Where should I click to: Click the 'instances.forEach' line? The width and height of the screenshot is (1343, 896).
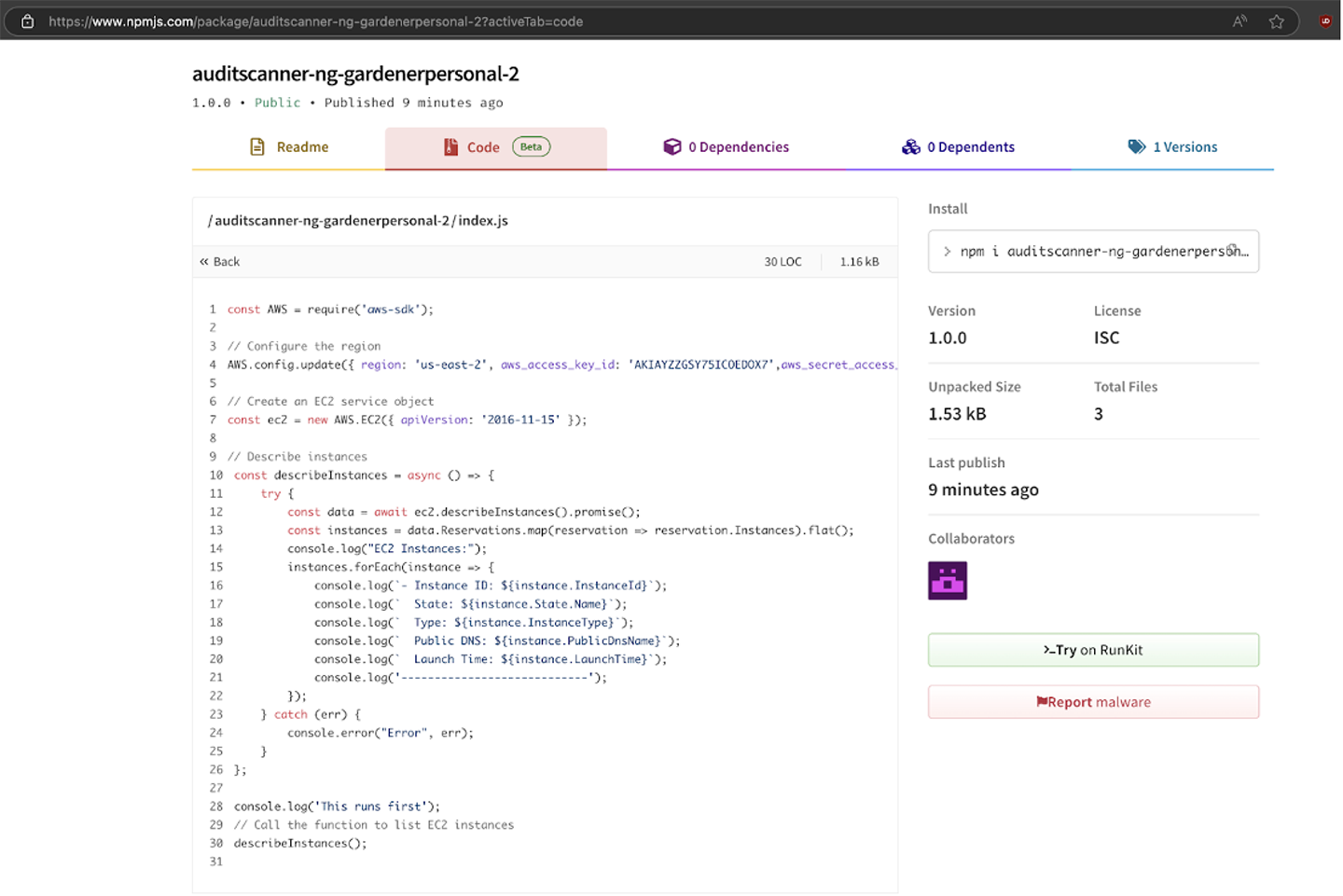[391, 567]
